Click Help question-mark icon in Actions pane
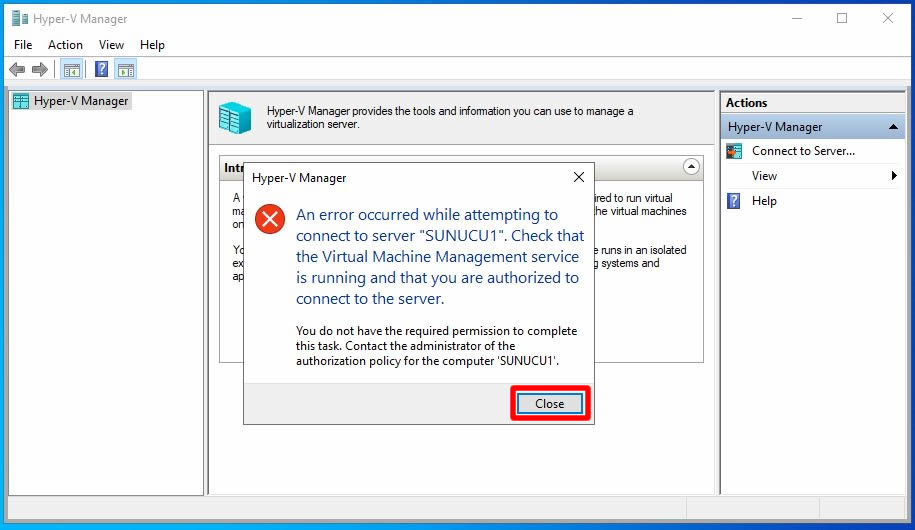Image resolution: width=915 pixels, height=530 pixels. pyautogui.click(x=734, y=201)
